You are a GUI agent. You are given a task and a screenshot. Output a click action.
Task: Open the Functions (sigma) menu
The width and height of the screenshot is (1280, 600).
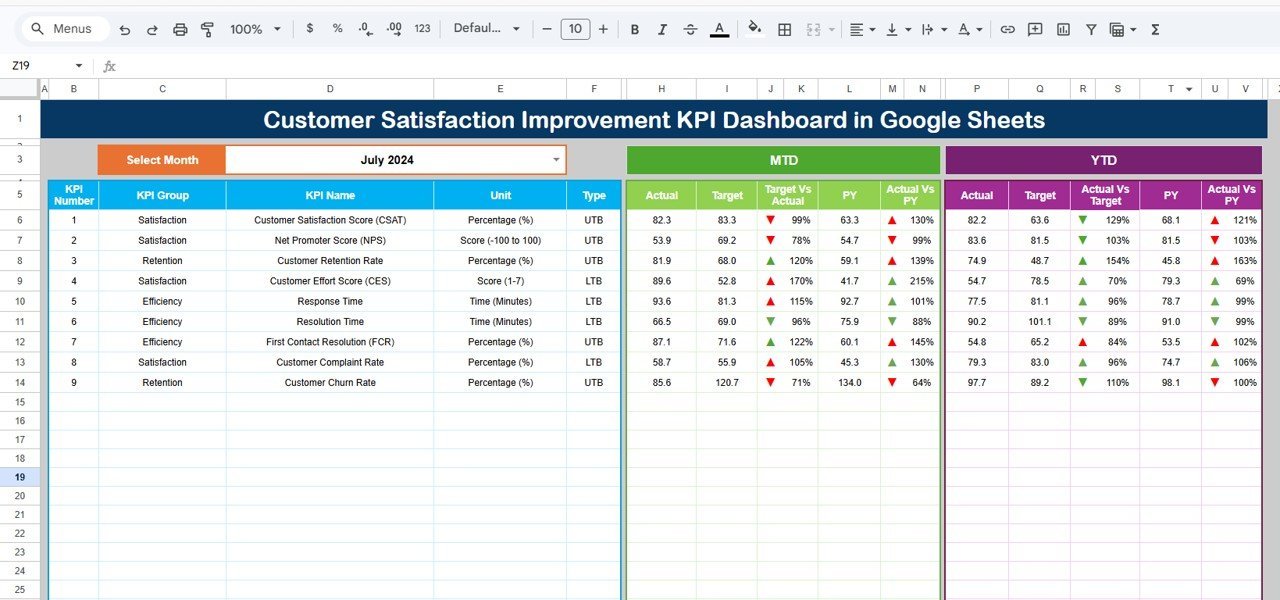1154,29
